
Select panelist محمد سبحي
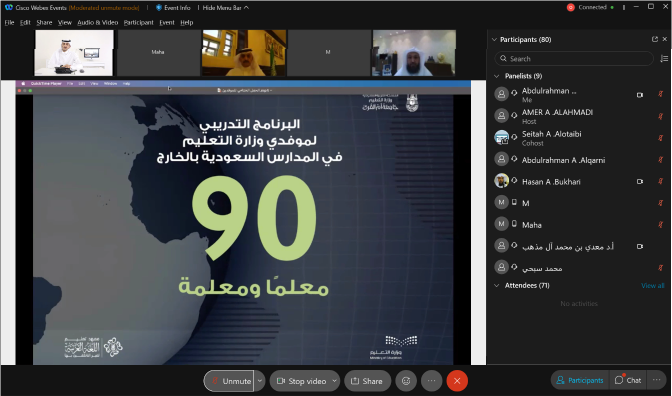tap(579, 268)
